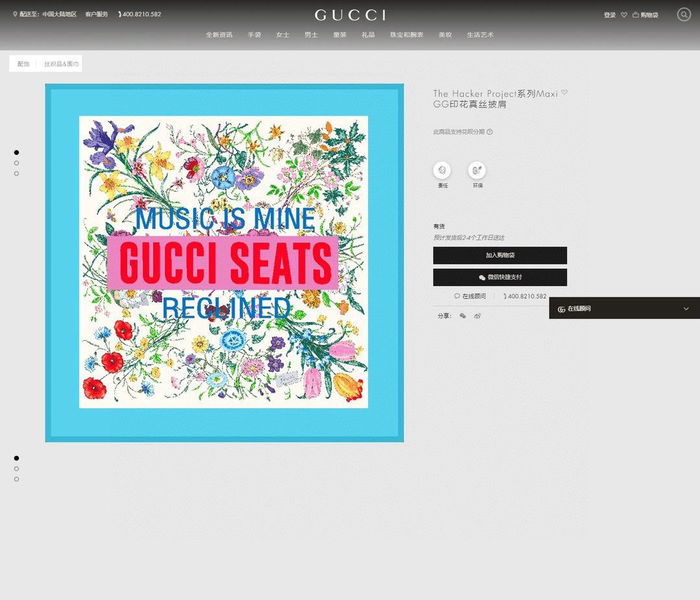
Task: Select filled dot in upper image pager
Action: tap(17, 152)
